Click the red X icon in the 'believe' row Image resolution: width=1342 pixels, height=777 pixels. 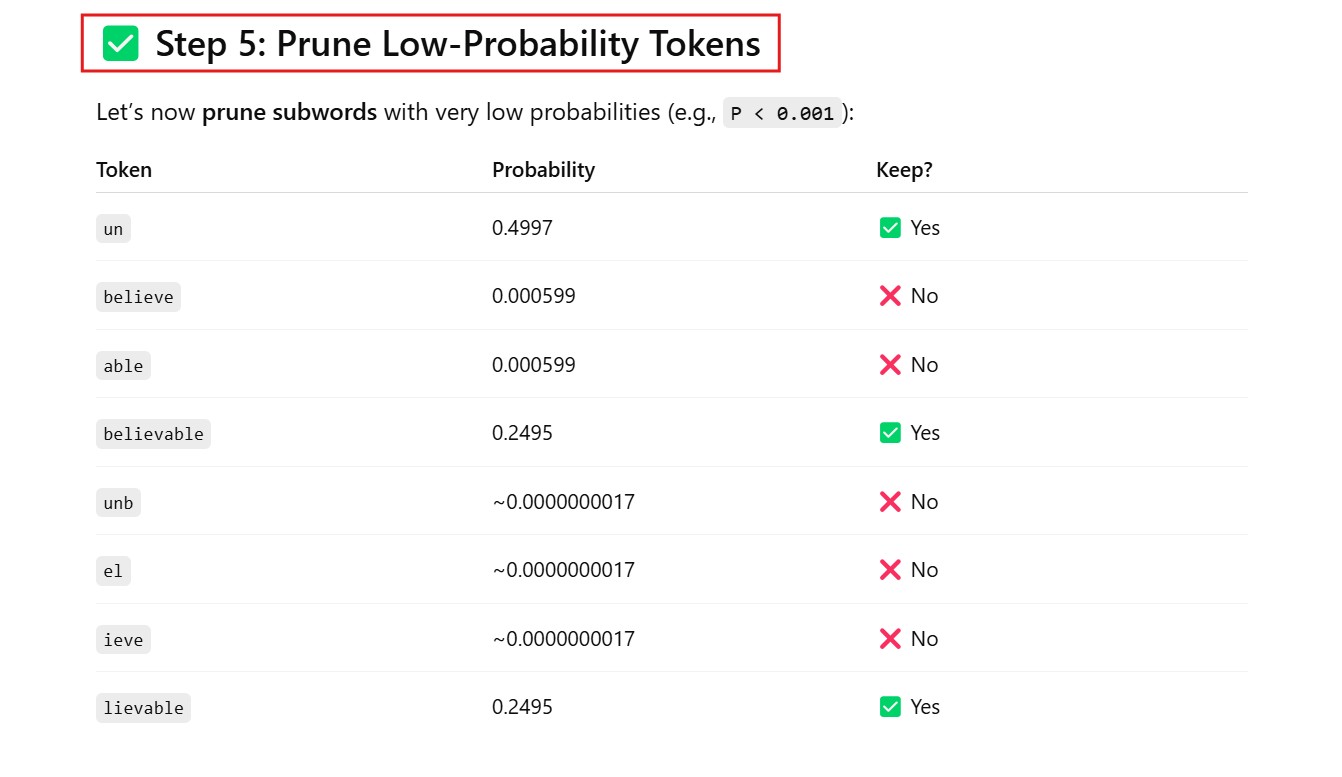click(889, 296)
